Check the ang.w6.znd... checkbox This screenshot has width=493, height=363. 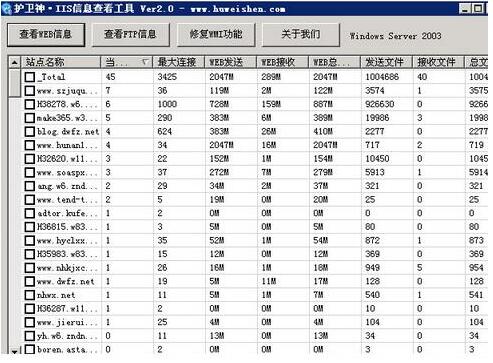30,186
